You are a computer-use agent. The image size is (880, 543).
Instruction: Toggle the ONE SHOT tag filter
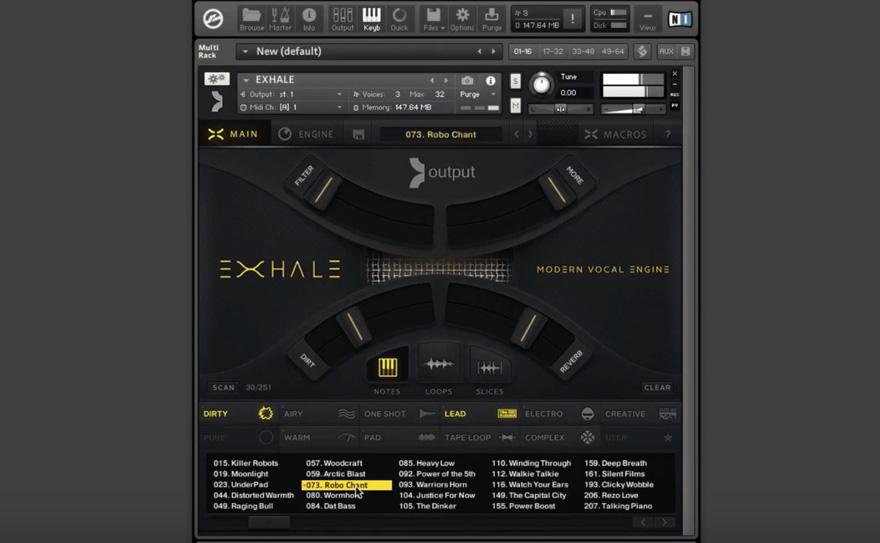click(x=400, y=414)
